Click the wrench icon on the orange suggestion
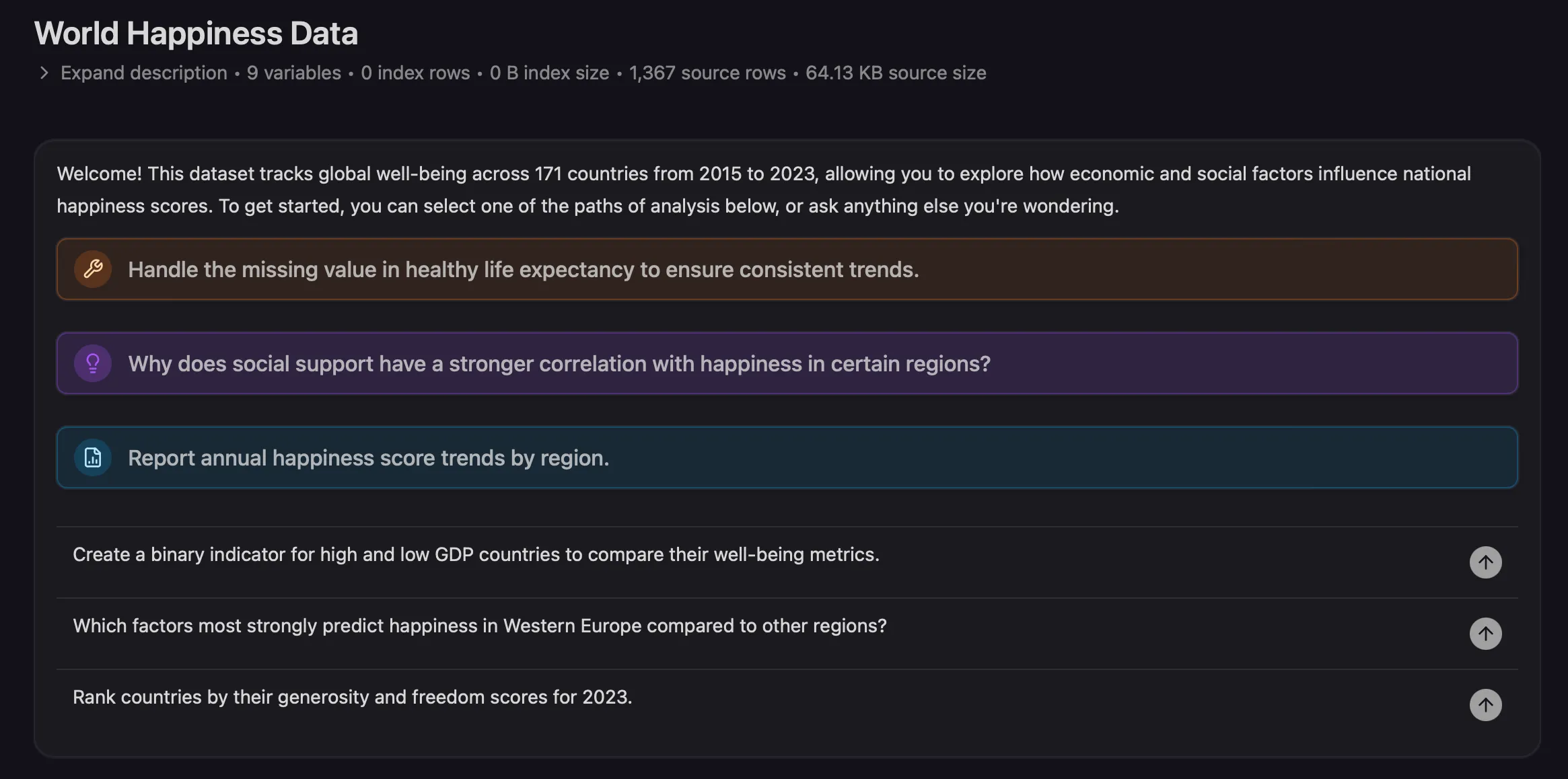The width and height of the screenshot is (1568, 779). pyautogui.click(x=93, y=269)
